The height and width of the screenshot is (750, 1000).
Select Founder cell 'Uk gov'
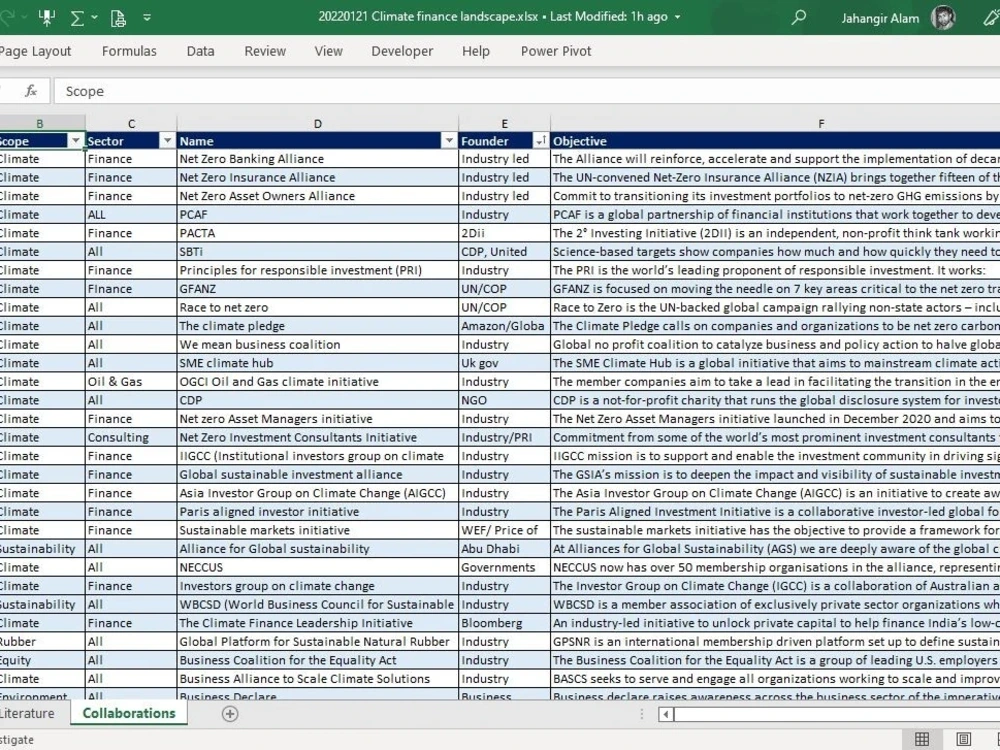[504, 363]
